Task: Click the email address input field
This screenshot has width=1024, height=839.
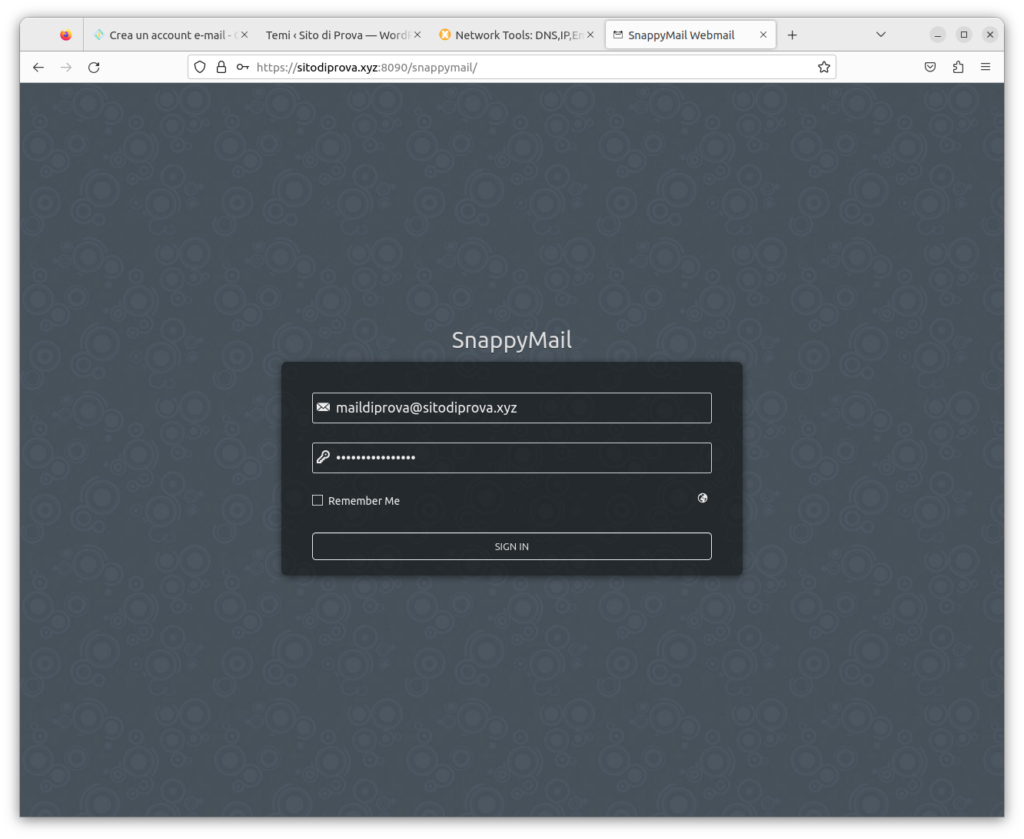Action: [x=520, y=408]
